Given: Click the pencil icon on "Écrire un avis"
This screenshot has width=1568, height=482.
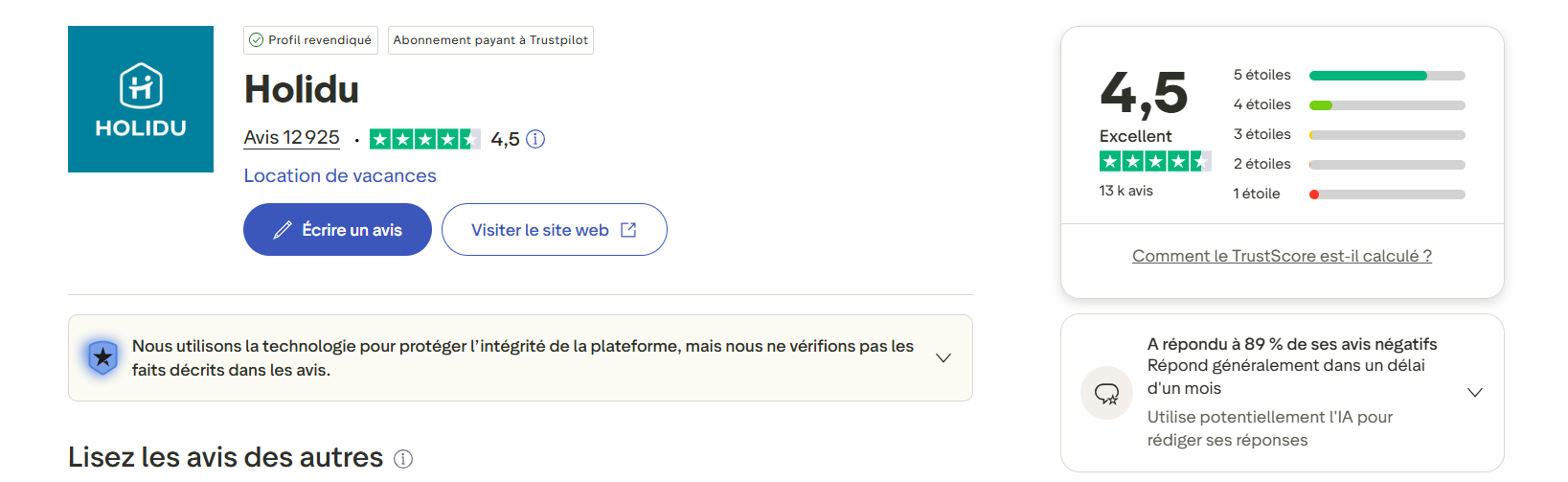Looking at the screenshot, I should click(283, 230).
